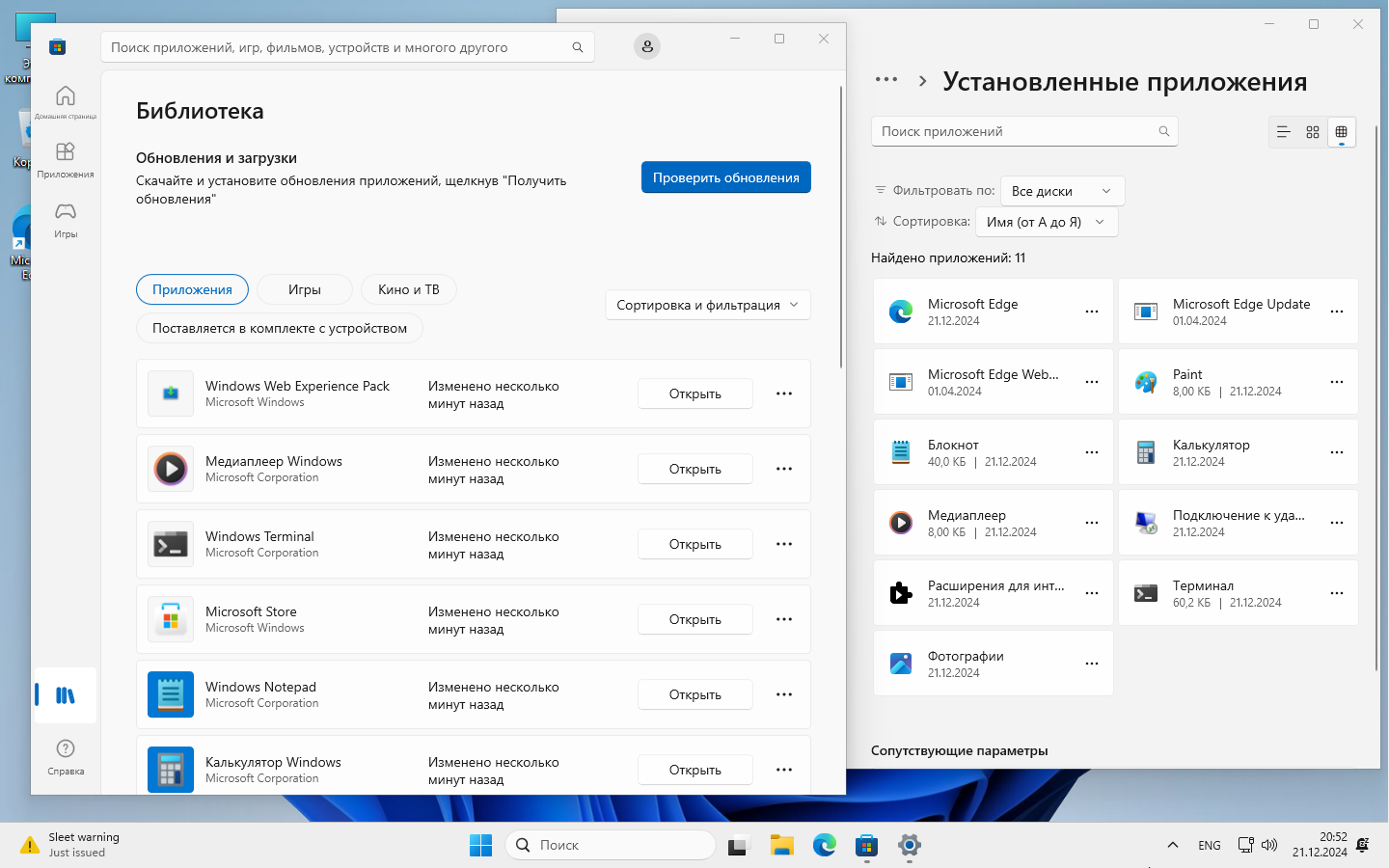
Task: Click the Медиаплеер card in Settings
Action: pos(994,523)
